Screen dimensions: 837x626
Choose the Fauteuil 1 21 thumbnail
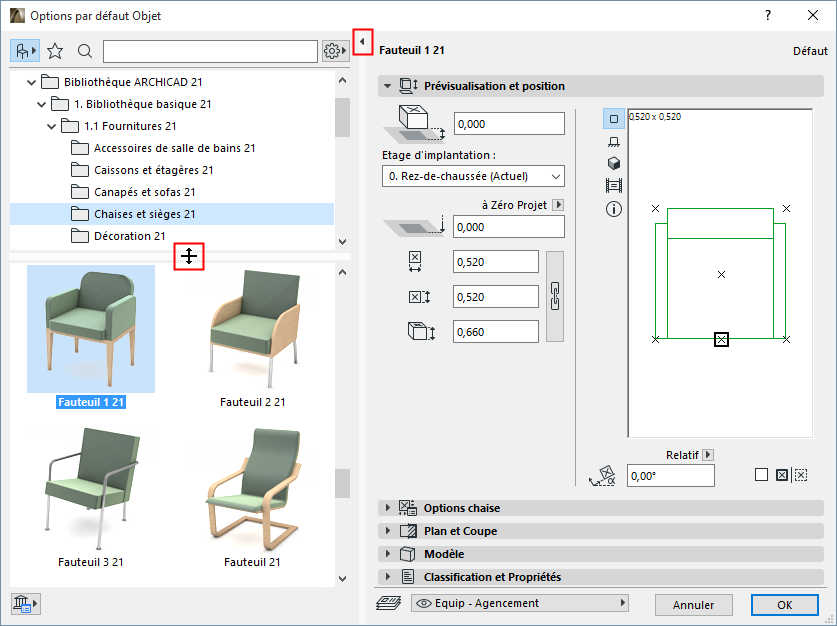(91, 329)
